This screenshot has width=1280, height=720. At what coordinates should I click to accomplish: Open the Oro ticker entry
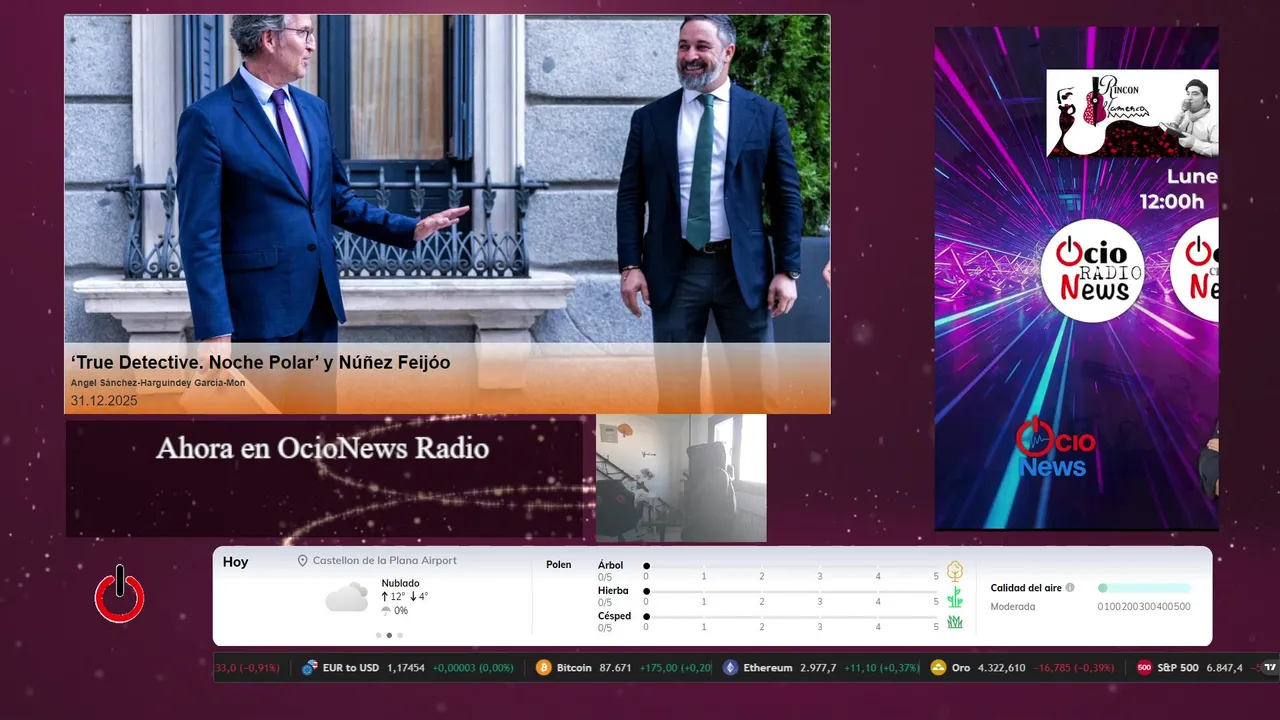click(1022, 667)
